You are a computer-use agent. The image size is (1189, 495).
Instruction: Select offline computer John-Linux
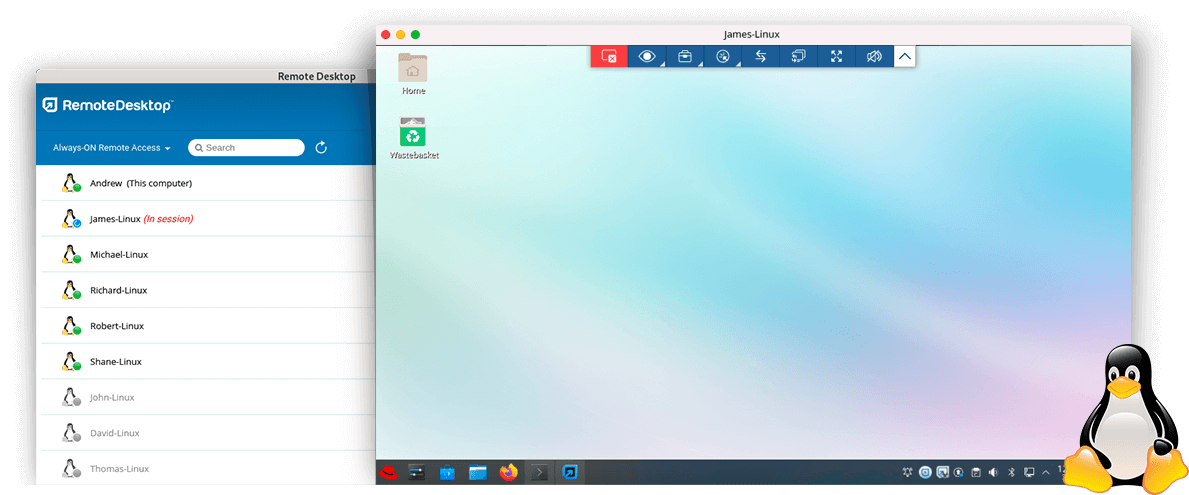click(112, 398)
